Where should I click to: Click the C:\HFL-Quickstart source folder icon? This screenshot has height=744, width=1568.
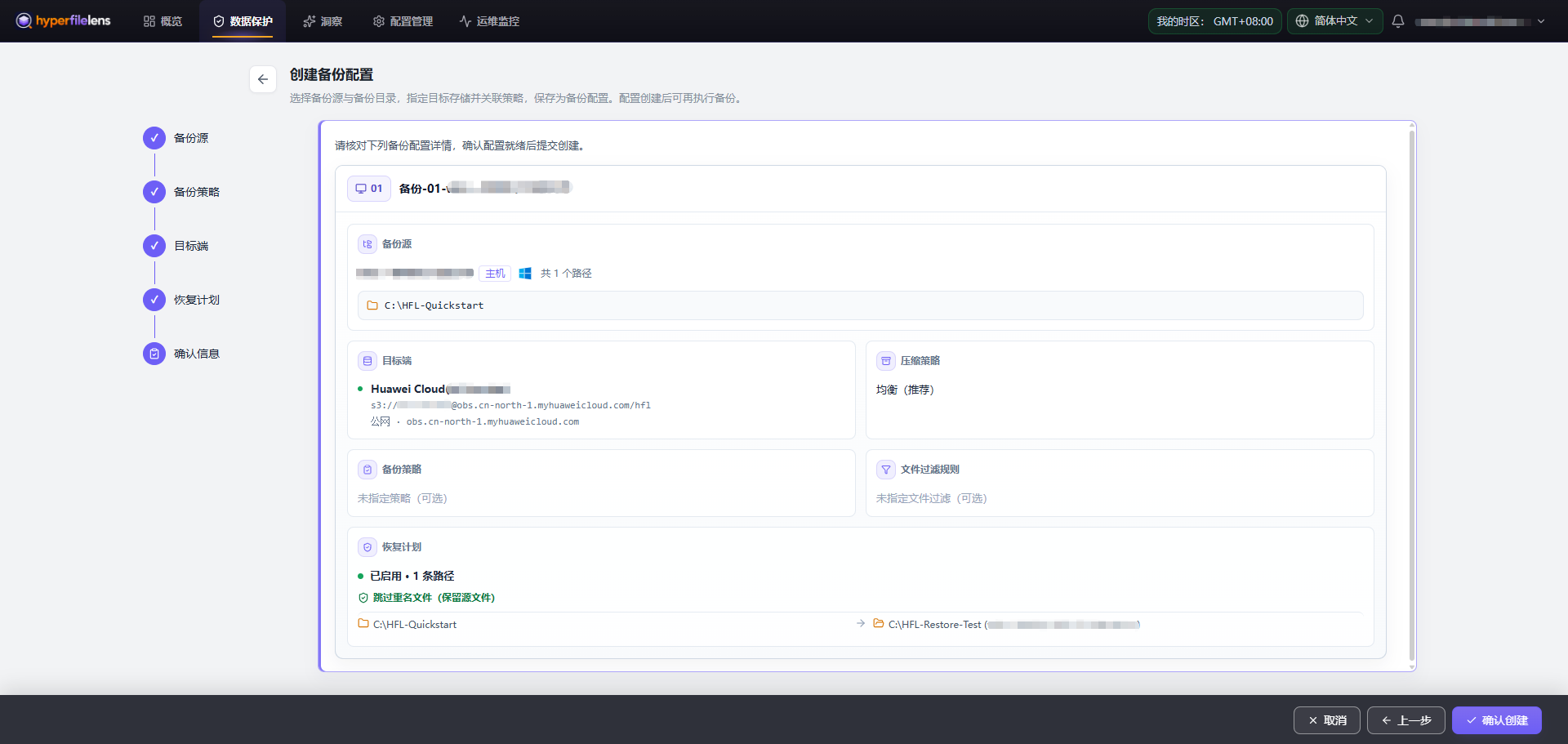point(372,305)
